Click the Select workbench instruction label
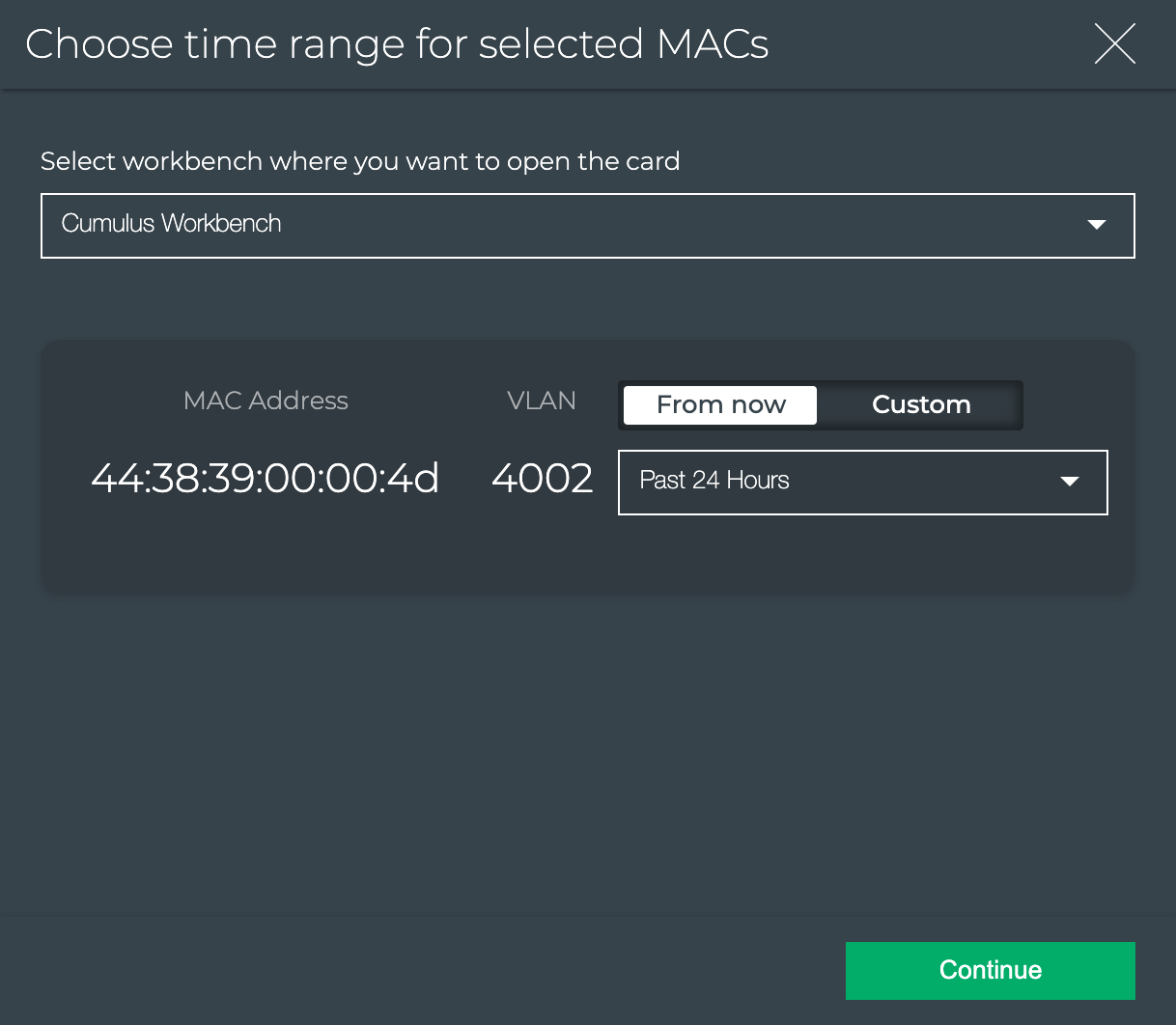1176x1025 pixels. (360, 161)
